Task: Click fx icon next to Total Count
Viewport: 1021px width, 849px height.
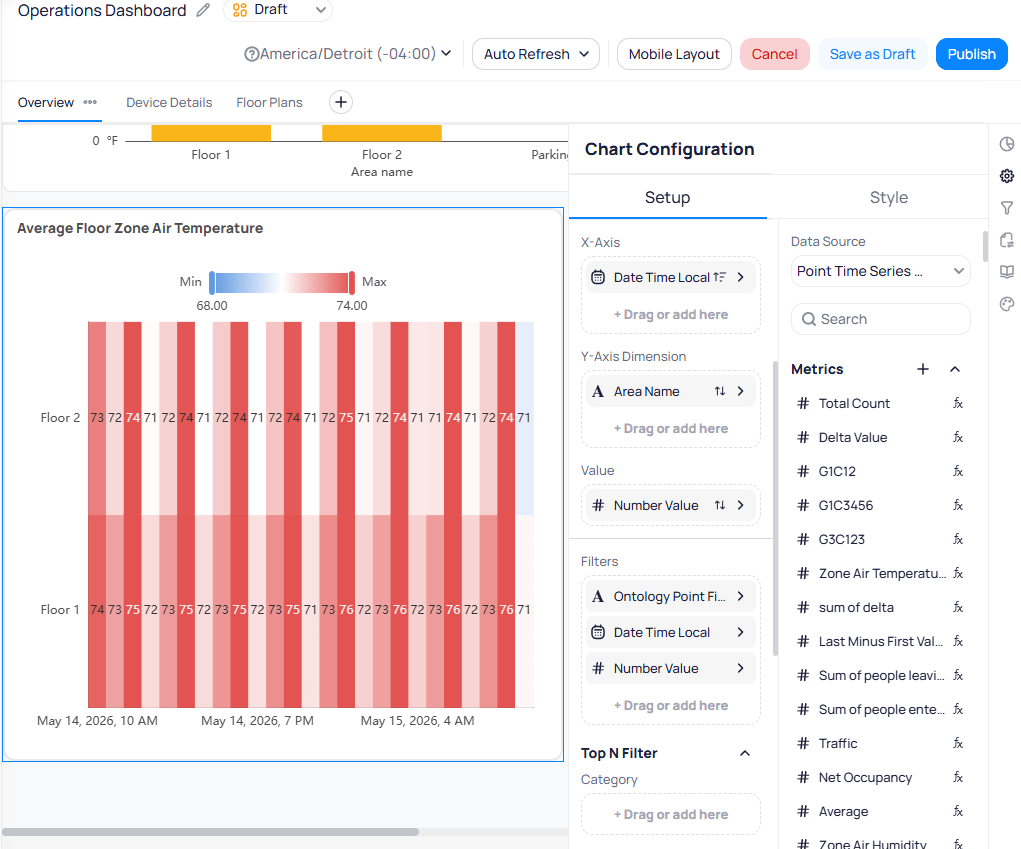Action: 958,403
